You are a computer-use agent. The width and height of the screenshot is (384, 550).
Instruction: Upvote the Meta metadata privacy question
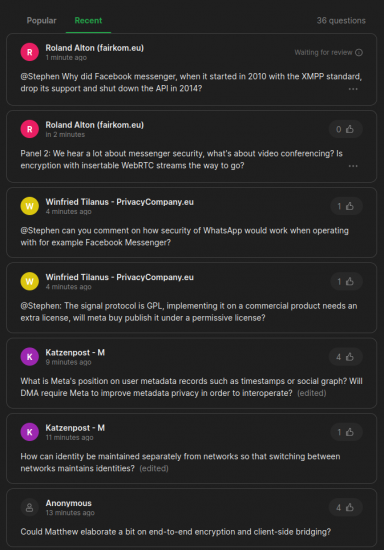pyautogui.click(x=345, y=357)
